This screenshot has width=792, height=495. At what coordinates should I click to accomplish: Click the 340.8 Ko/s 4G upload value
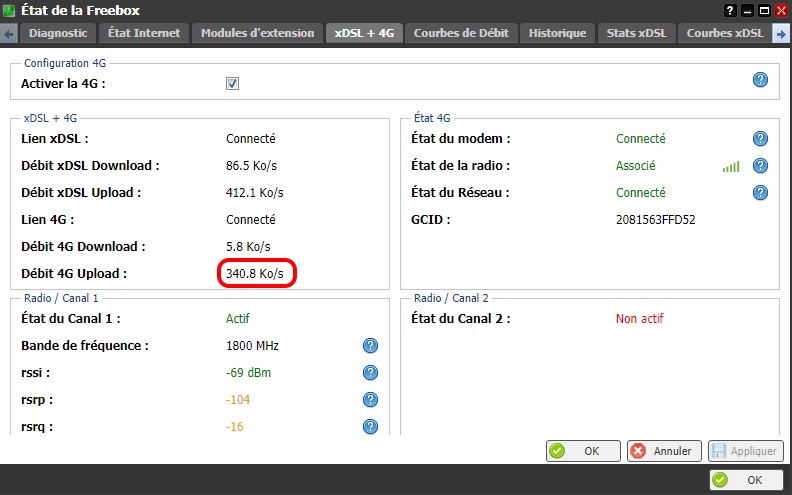[255, 274]
